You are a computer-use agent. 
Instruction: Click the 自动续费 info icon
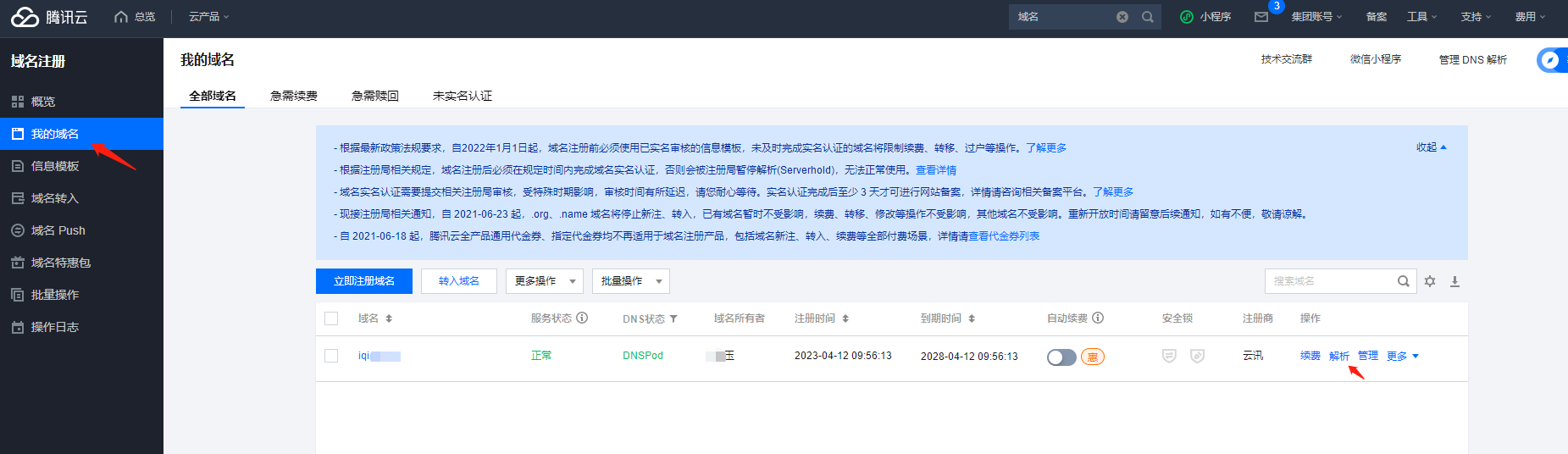point(1098,318)
